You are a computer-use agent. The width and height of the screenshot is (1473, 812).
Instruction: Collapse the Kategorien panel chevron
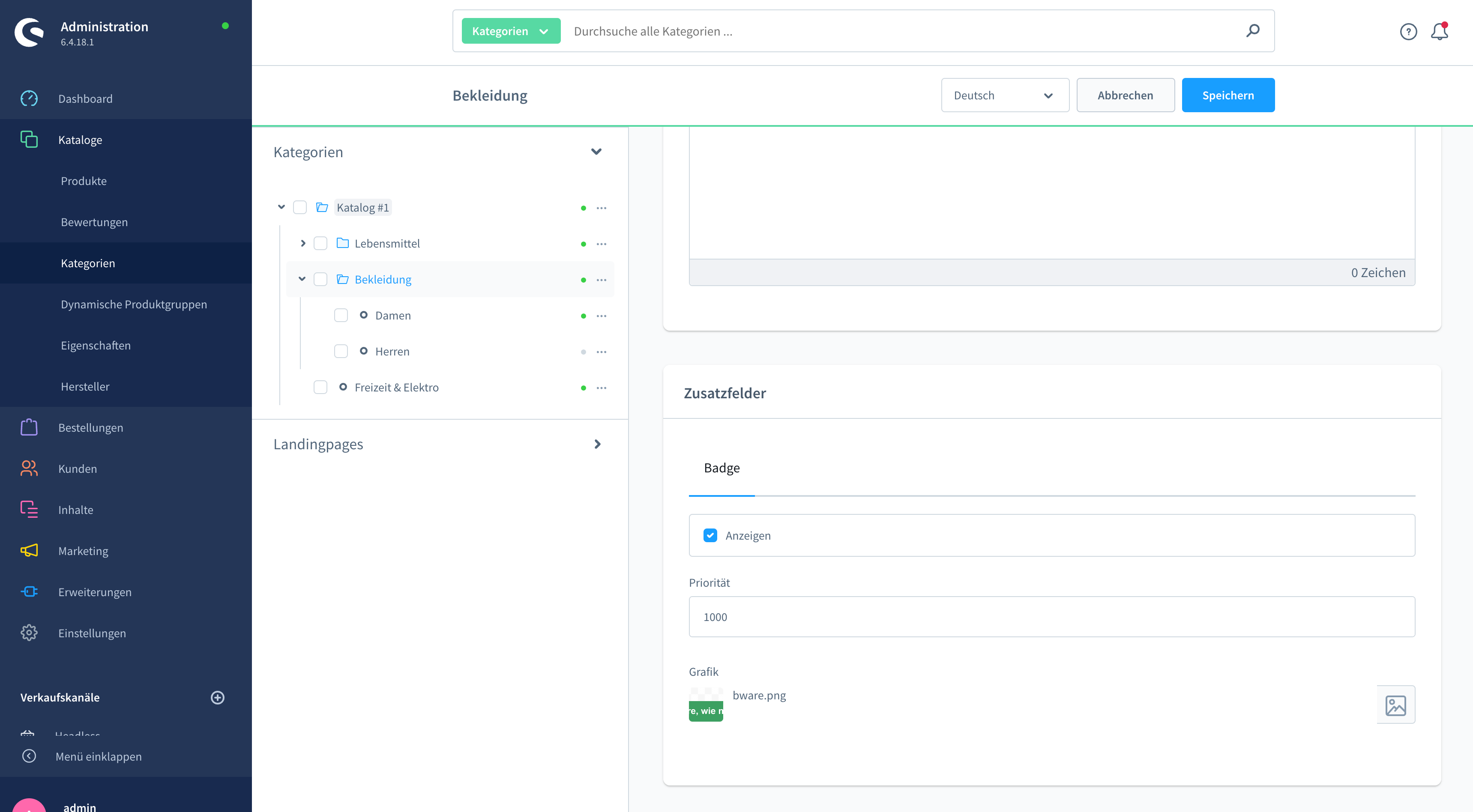[596, 152]
